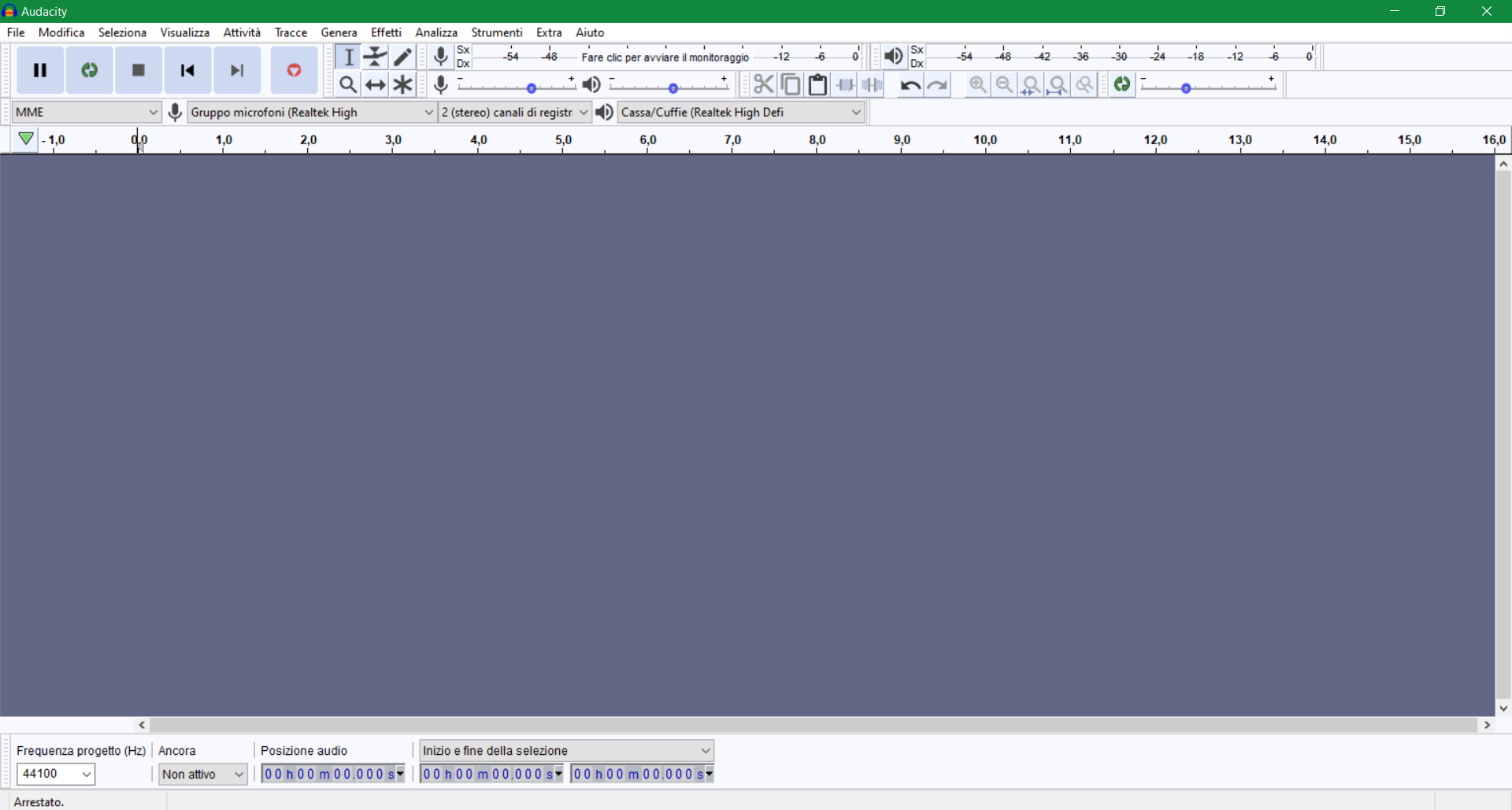The height and width of the screenshot is (810, 1512).
Task: Click 'Fare clic per avviare il monitoraggio'
Action: (665, 58)
